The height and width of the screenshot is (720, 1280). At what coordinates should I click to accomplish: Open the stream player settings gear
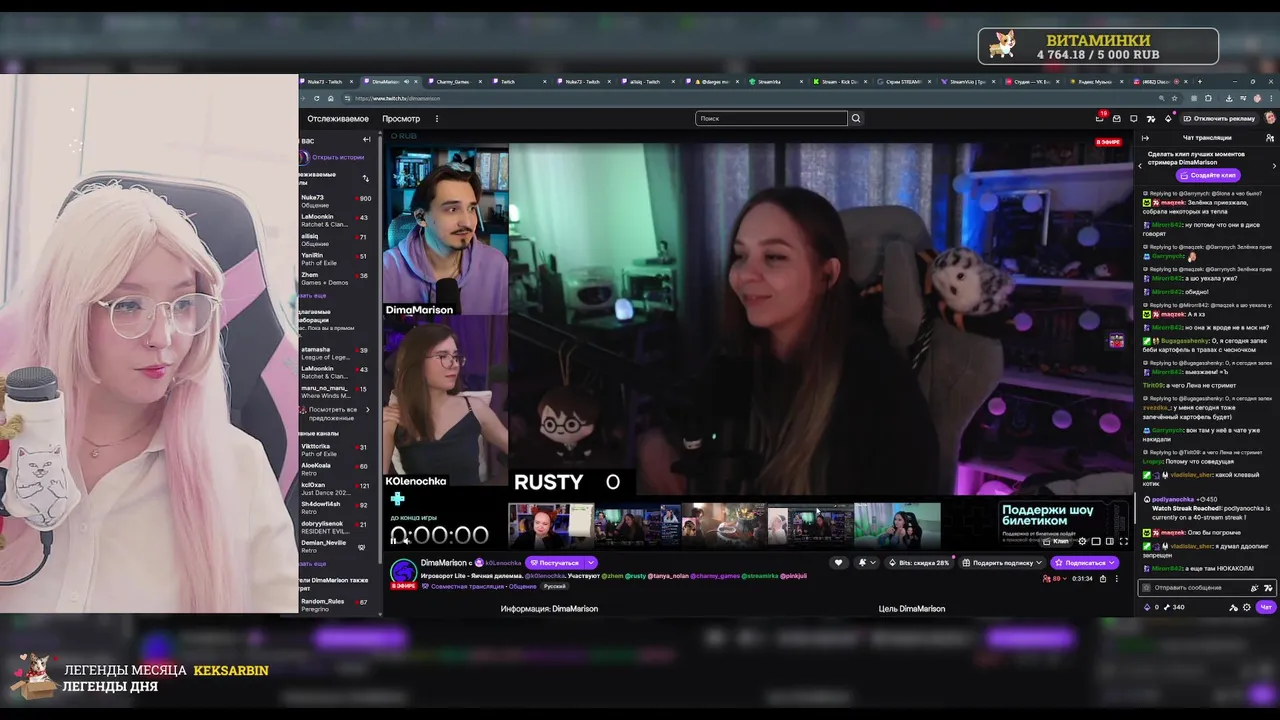click(x=1082, y=541)
